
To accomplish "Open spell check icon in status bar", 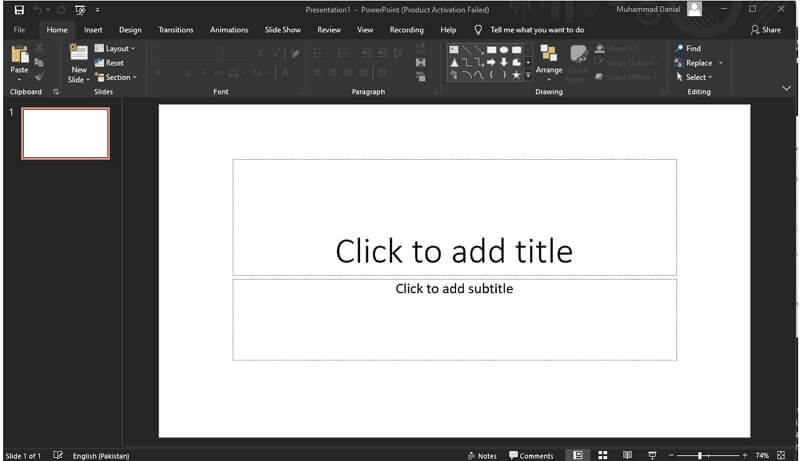I will [x=58, y=455].
